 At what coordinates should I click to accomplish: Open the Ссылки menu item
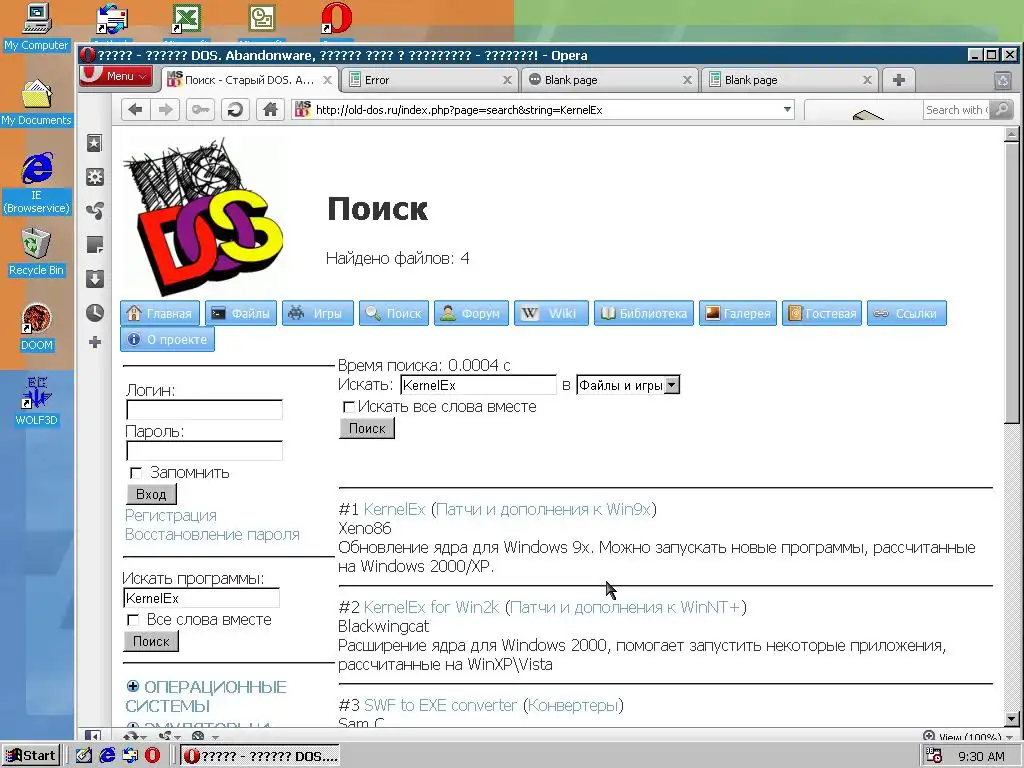click(x=906, y=313)
